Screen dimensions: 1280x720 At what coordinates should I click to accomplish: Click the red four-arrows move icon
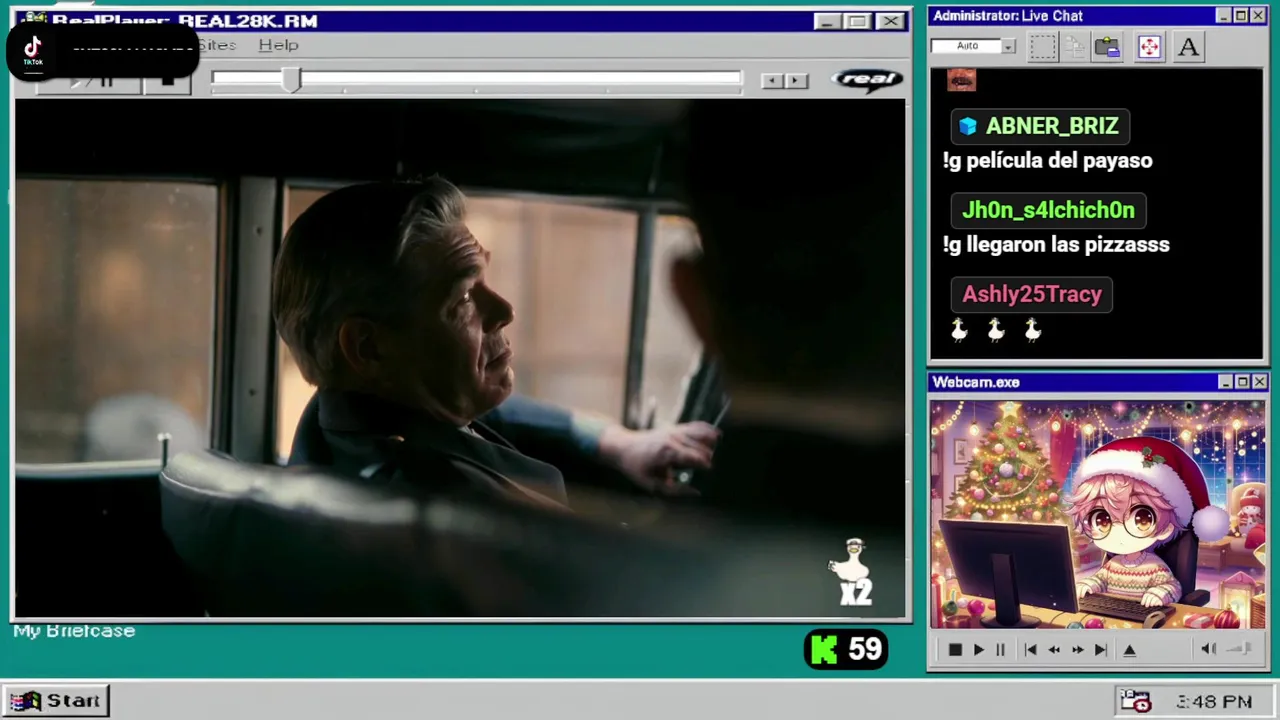click(1149, 47)
